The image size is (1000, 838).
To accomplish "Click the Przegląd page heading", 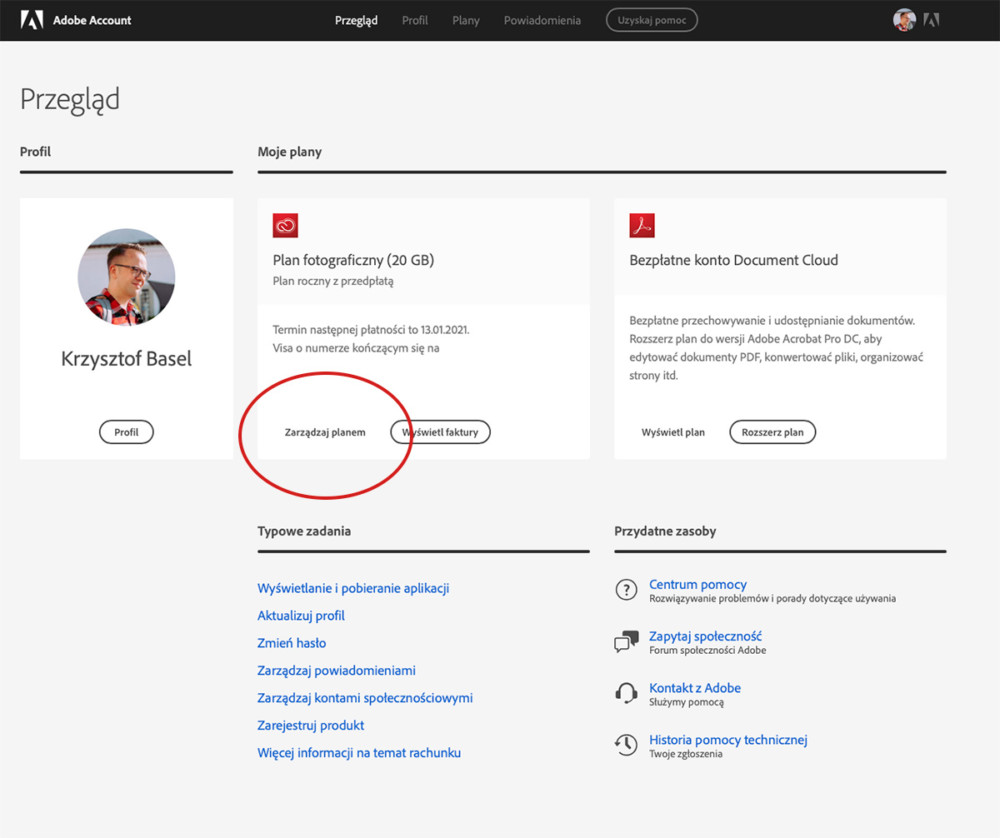I will pyautogui.click(x=70, y=100).
